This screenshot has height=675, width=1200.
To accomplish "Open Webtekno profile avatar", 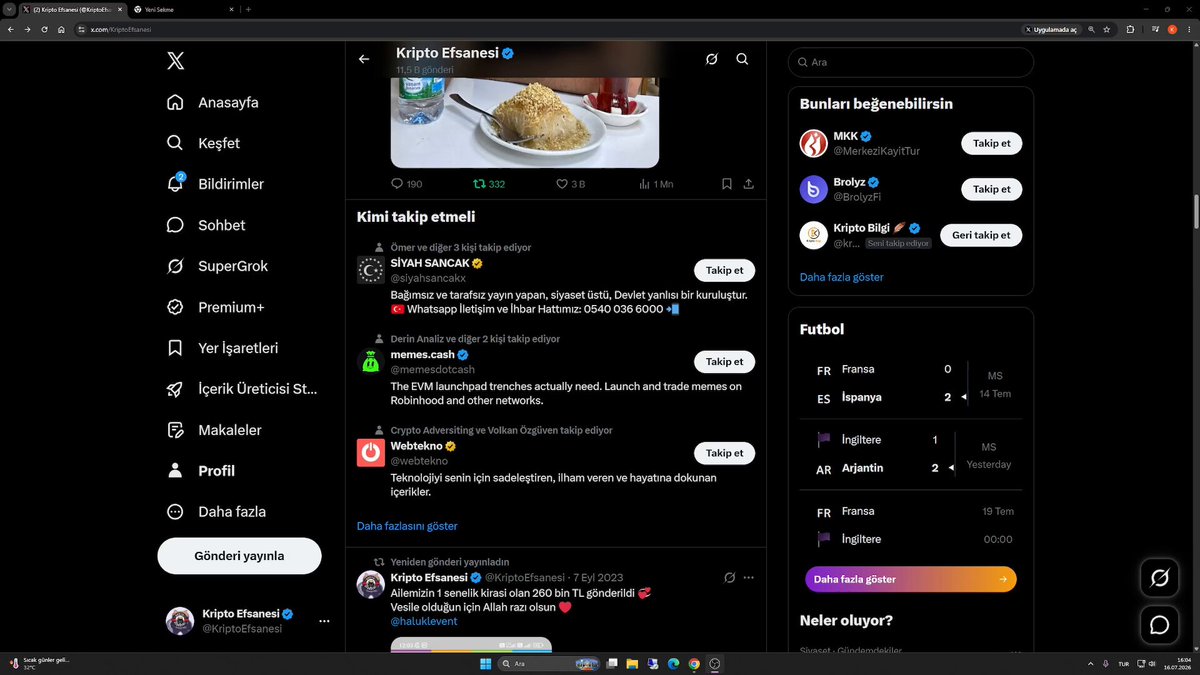I will tap(371, 453).
